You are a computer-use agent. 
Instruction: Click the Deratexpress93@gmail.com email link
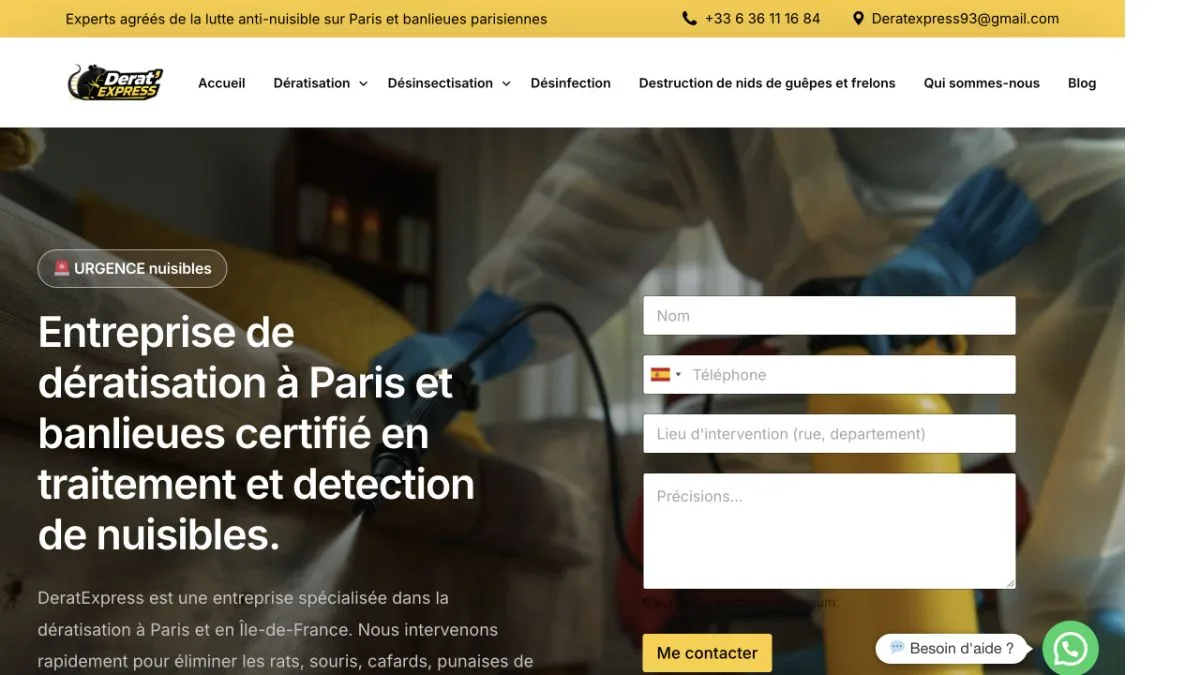965,18
